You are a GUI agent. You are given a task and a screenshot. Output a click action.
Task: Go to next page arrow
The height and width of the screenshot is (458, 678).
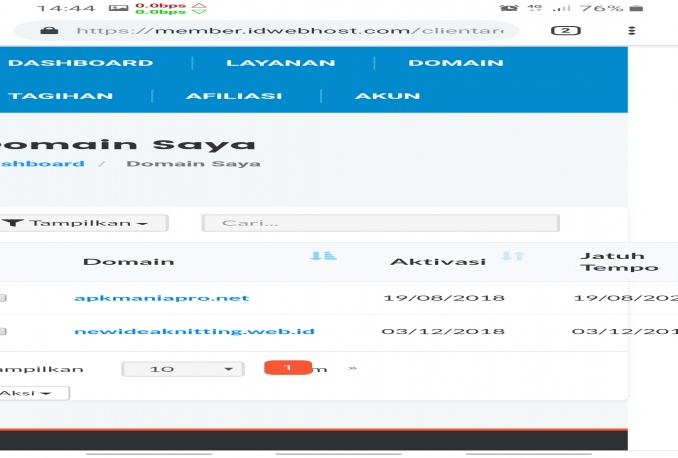click(352, 368)
